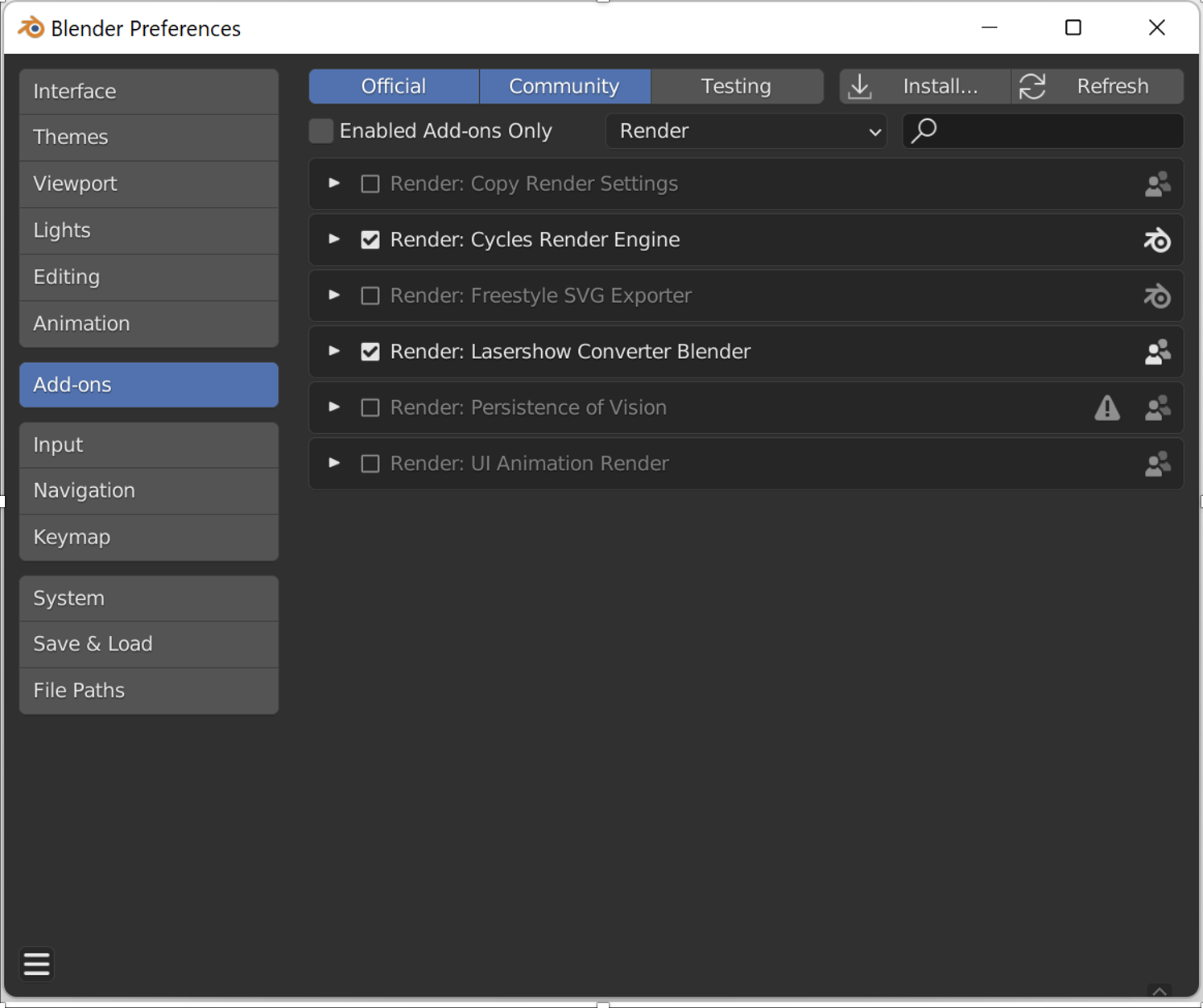Click the community icon on Copy Render Settings
Viewport: 1203px width, 1008px height.
coord(1157,184)
